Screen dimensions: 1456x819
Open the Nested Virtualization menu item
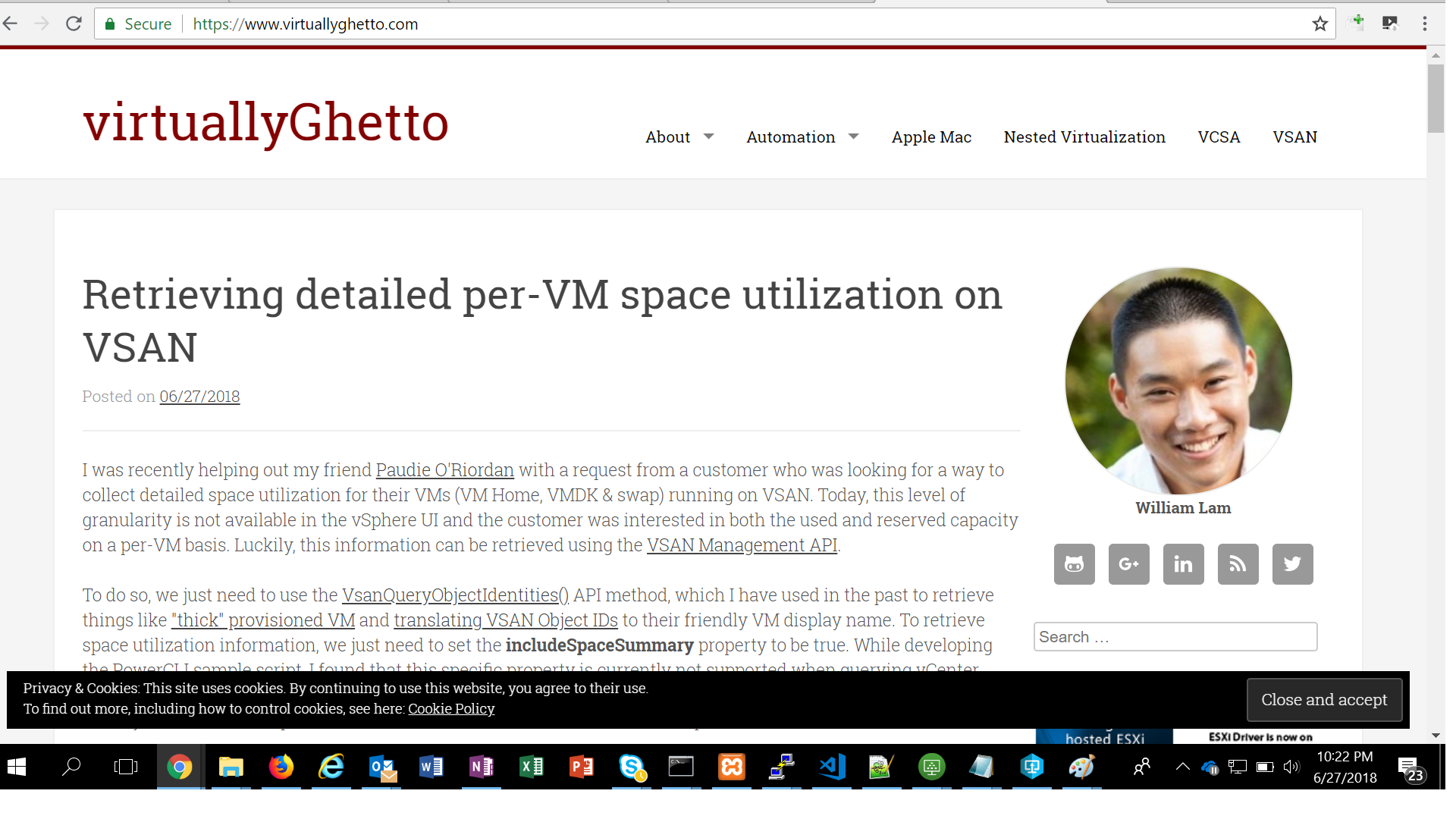1084,137
